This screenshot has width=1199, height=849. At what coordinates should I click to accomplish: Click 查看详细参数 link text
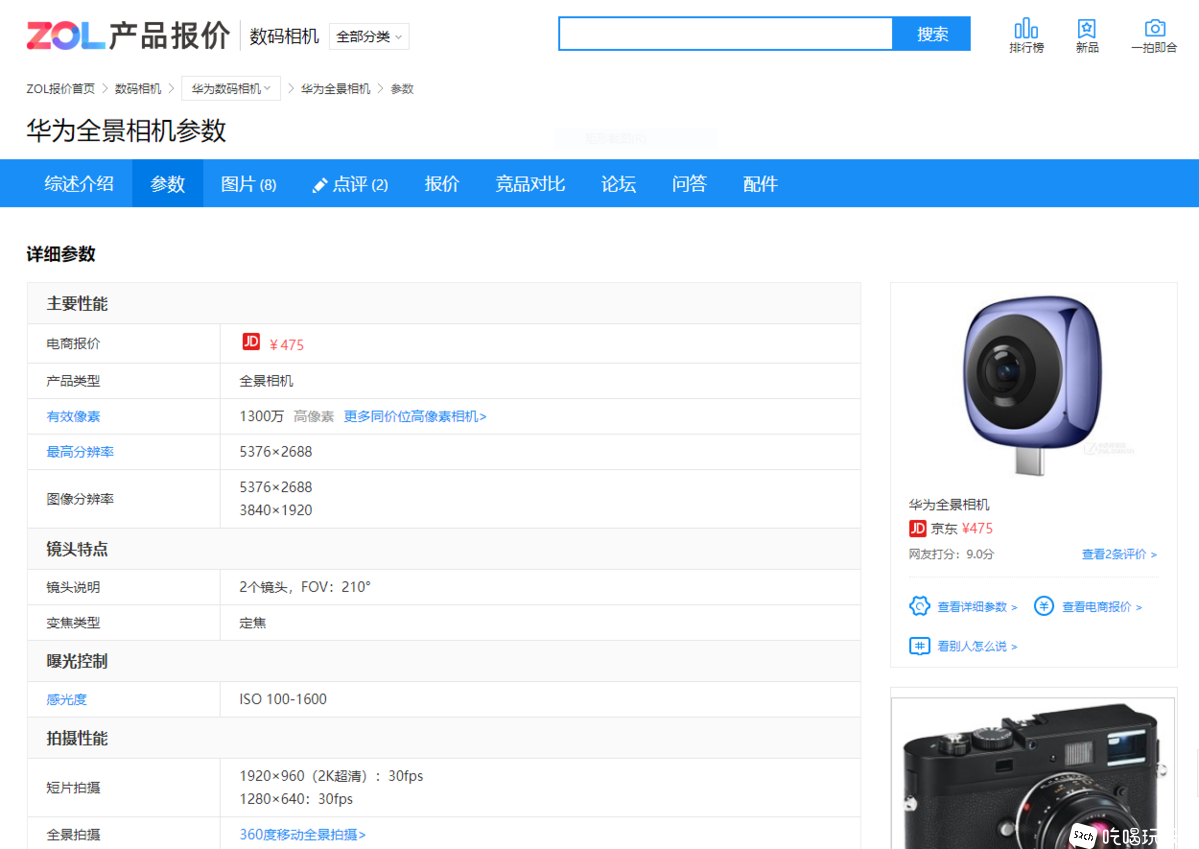[977, 607]
